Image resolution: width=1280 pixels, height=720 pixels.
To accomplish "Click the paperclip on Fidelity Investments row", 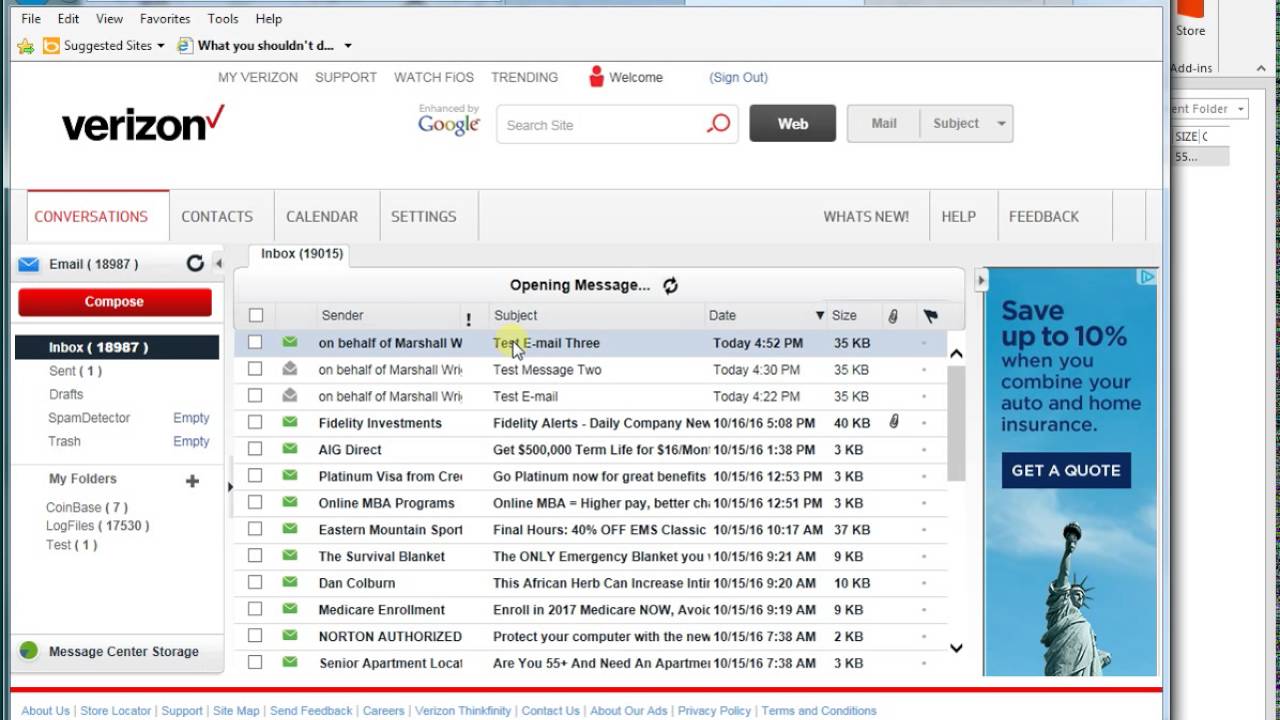I will tap(893, 422).
